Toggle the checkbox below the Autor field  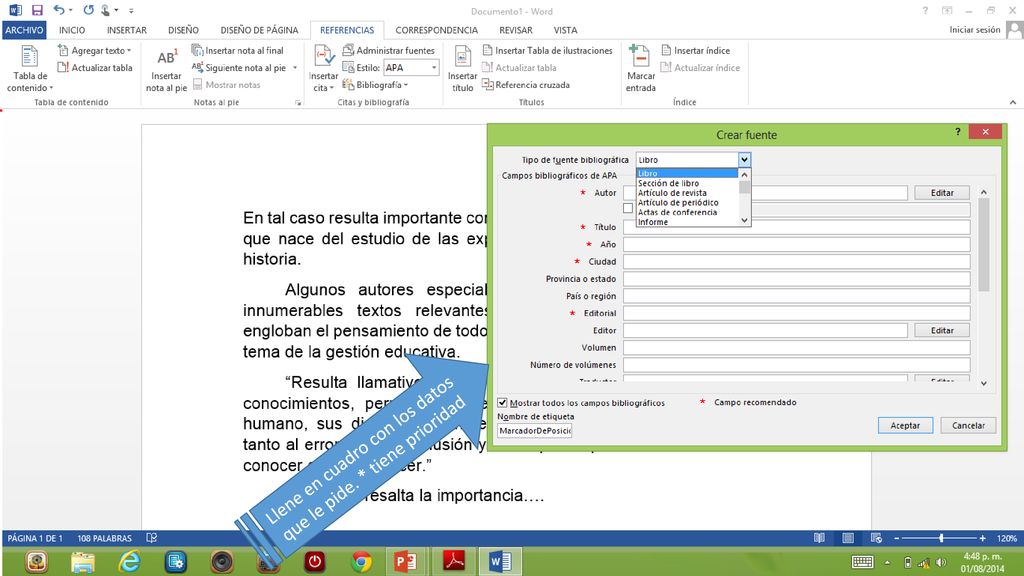tap(628, 208)
